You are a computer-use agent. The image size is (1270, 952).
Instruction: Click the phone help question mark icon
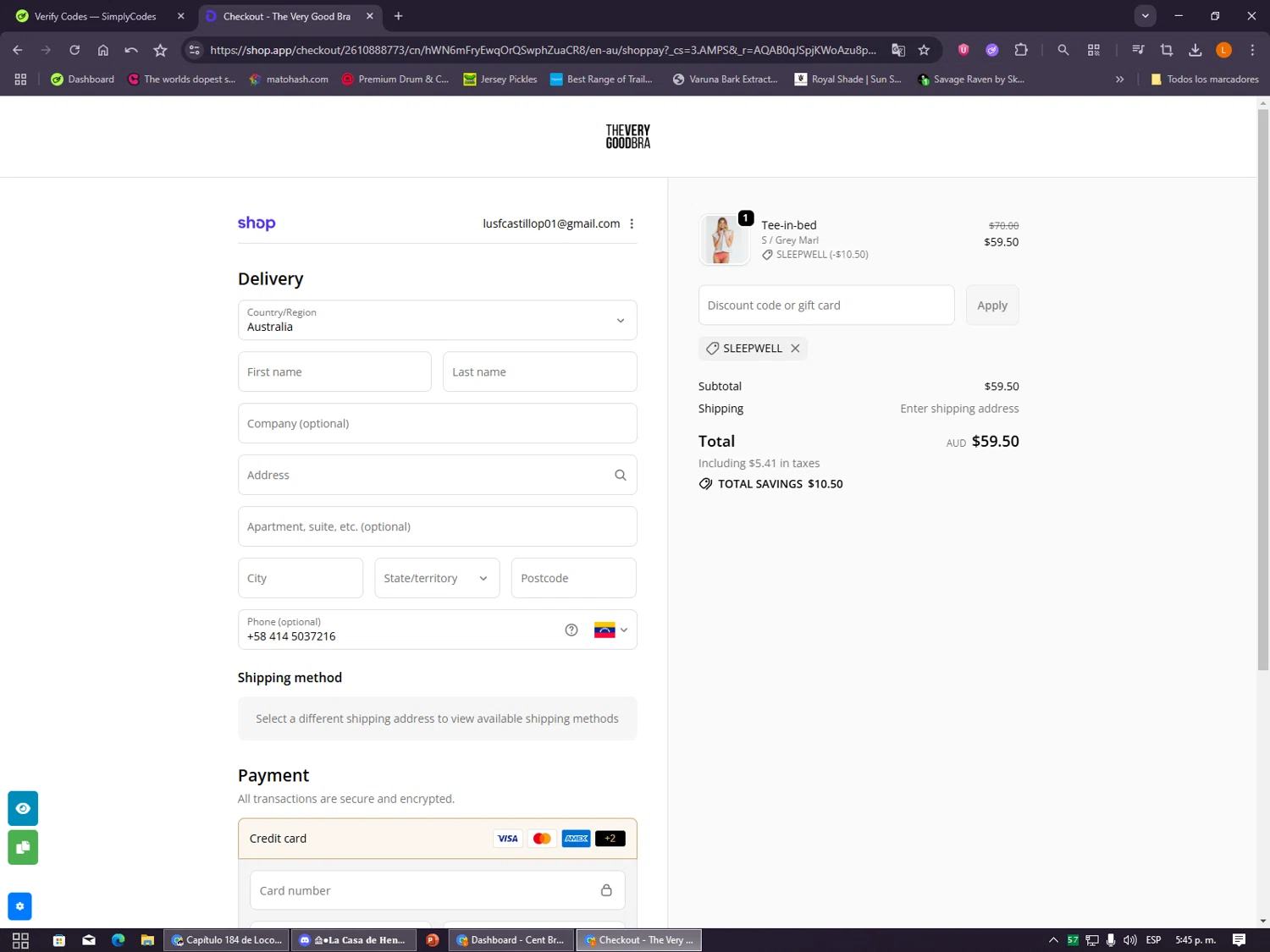[x=571, y=630]
